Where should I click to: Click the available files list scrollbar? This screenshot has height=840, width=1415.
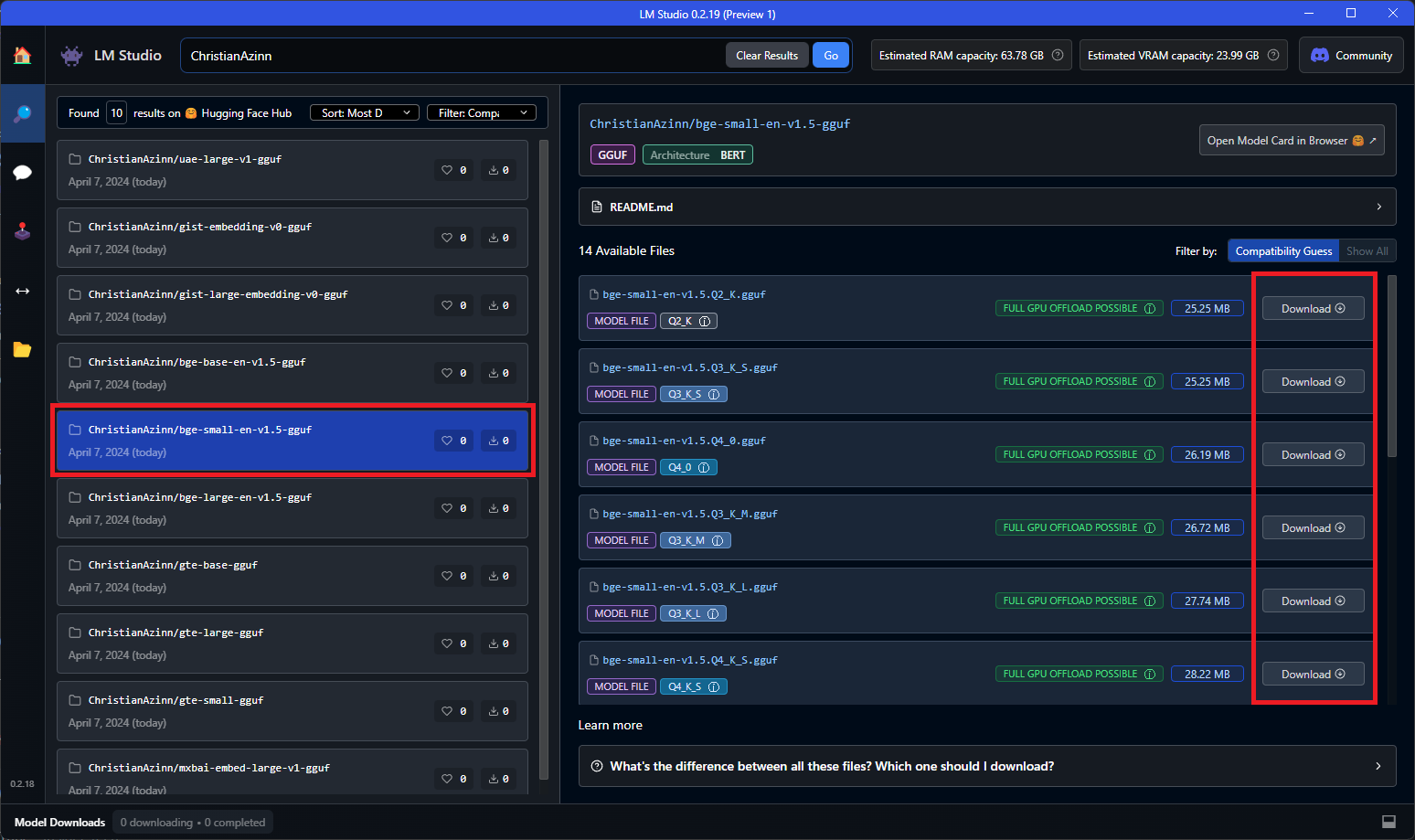coord(1391,366)
